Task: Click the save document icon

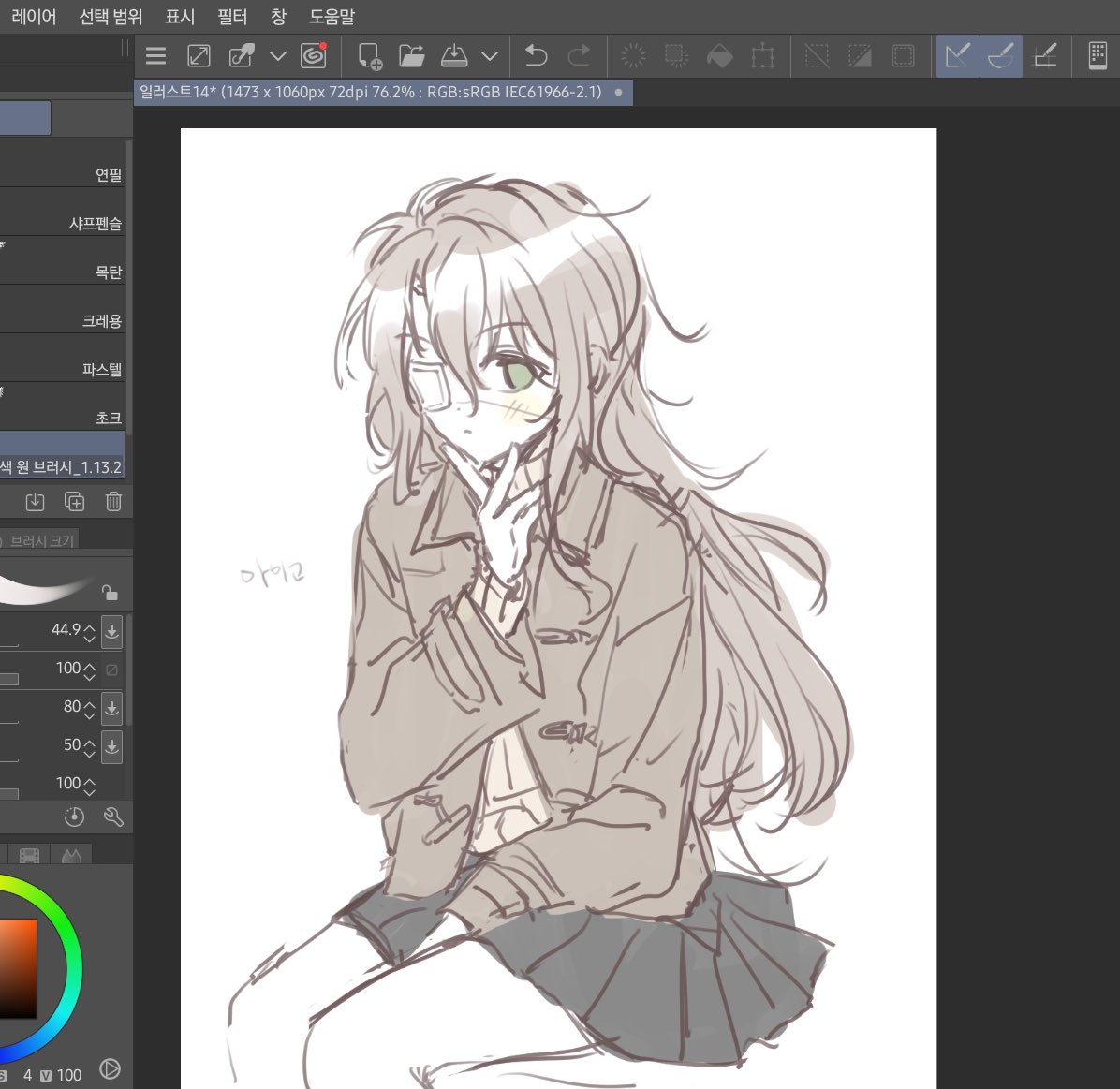Action: (454, 55)
